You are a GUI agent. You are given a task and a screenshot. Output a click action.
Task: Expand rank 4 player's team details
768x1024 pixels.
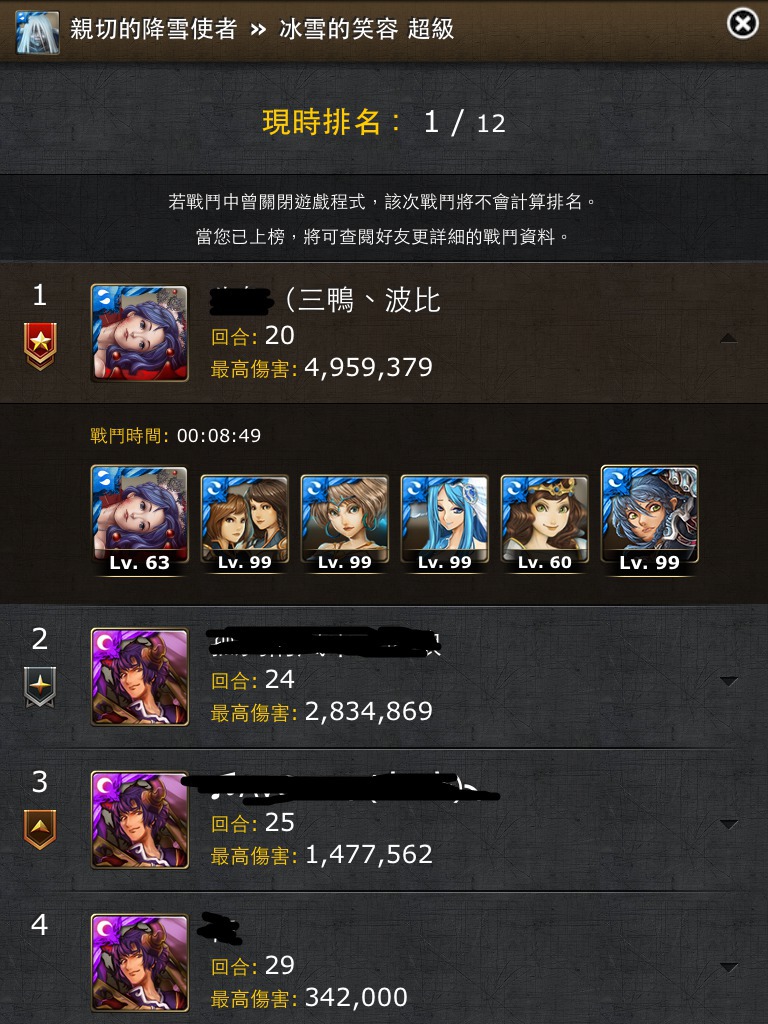click(x=729, y=967)
